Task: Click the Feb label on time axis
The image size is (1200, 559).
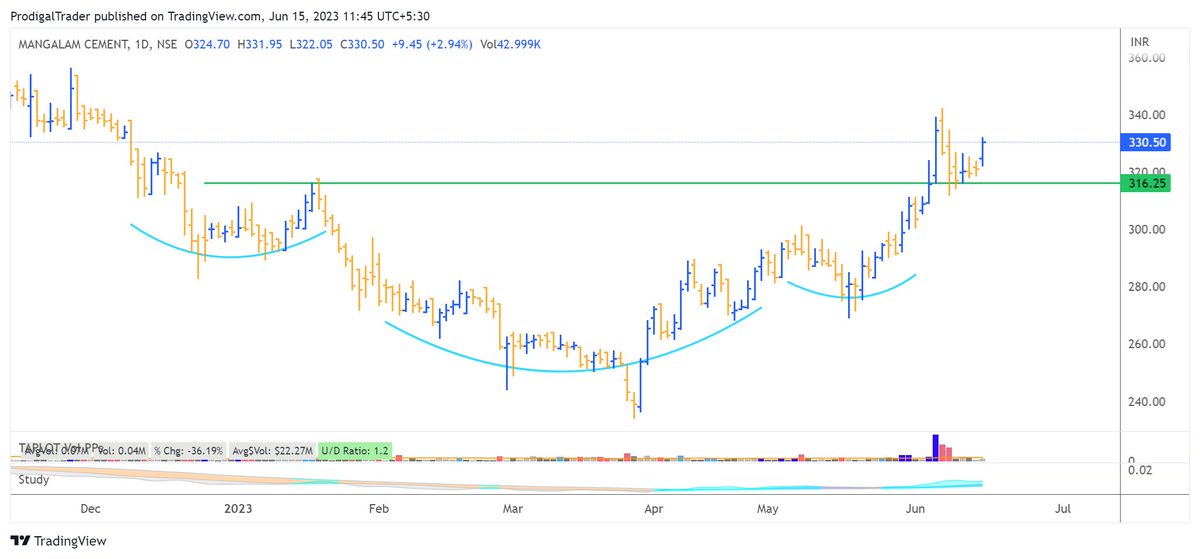Action: tap(378, 508)
